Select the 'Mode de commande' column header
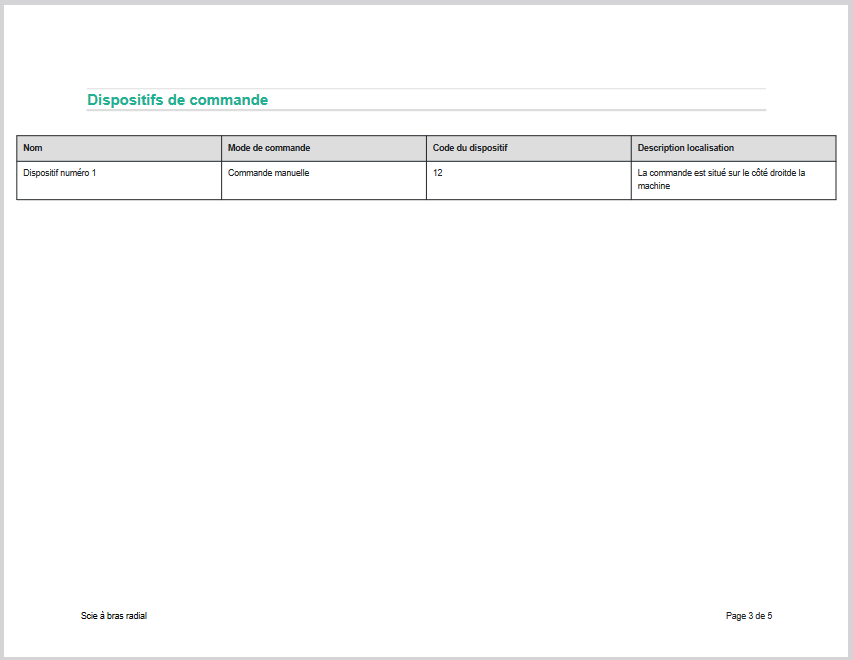The width and height of the screenshot is (853, 660). [x=324, y=148]
